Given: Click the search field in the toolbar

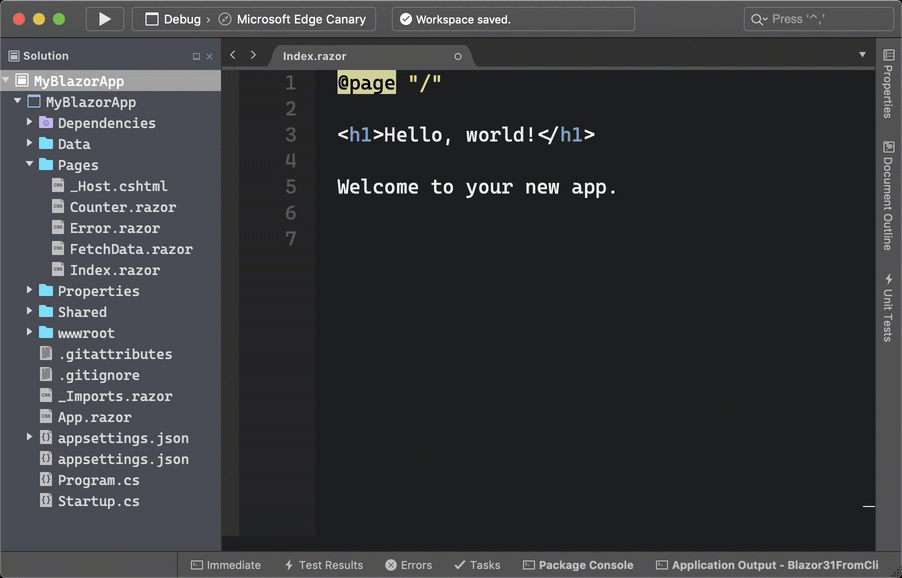Looking at the screenshot, I should 818,19.
